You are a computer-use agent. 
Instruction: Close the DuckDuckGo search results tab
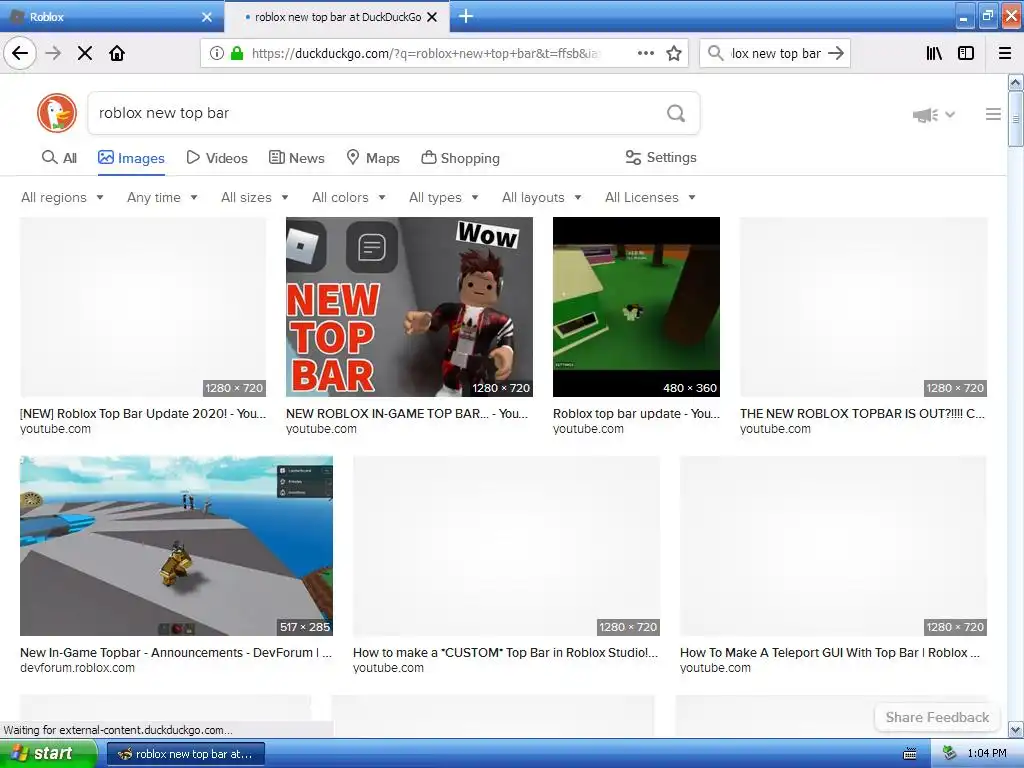tap(432, 17)
